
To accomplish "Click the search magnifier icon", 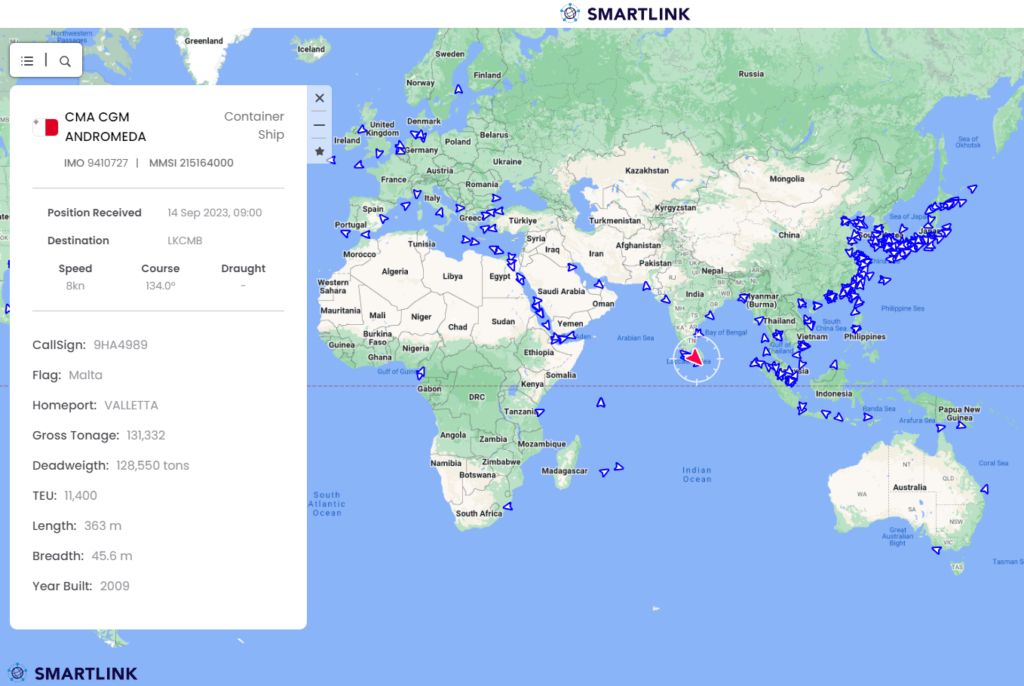I will click(65, 61).
